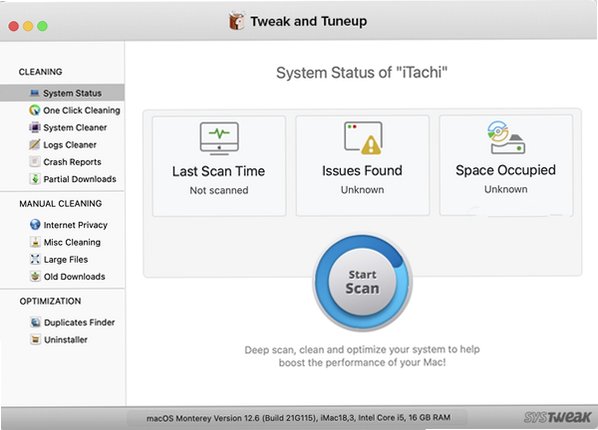Click the Partial Downloads arrow icon
Viewport: 598px width, 430px height.
(x=35, y=179)
